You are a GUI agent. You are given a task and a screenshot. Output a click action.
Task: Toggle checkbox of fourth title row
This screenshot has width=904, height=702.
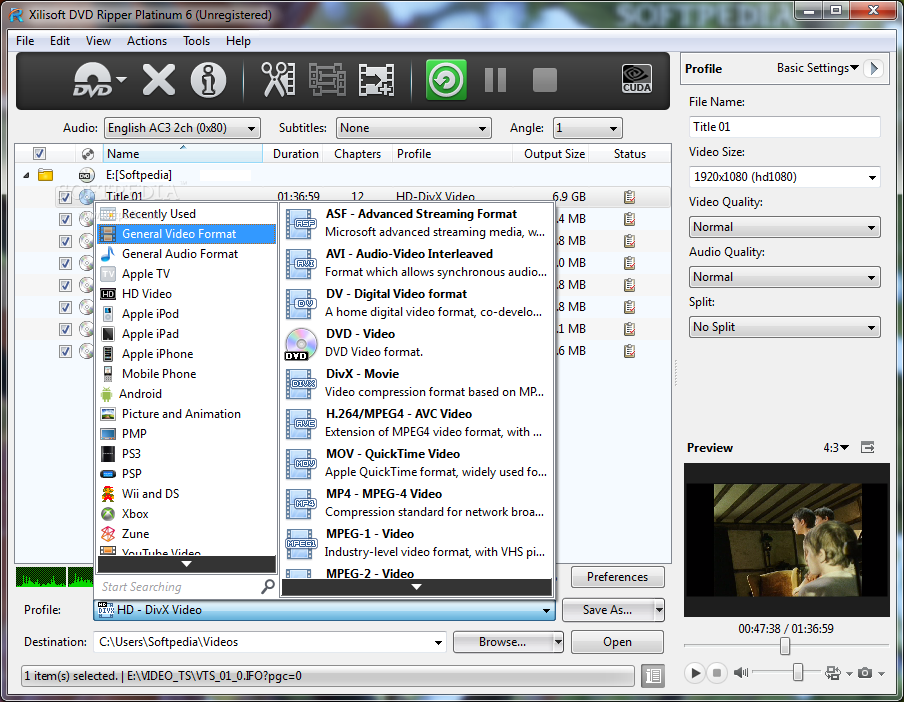click(x=65, y=263)
